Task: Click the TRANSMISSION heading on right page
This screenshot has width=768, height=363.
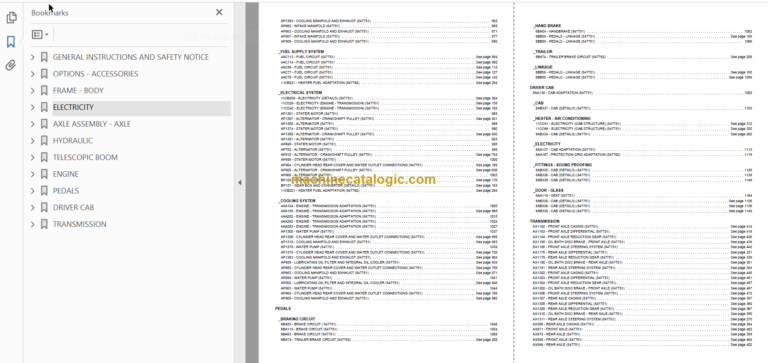Action: (544, 221)
